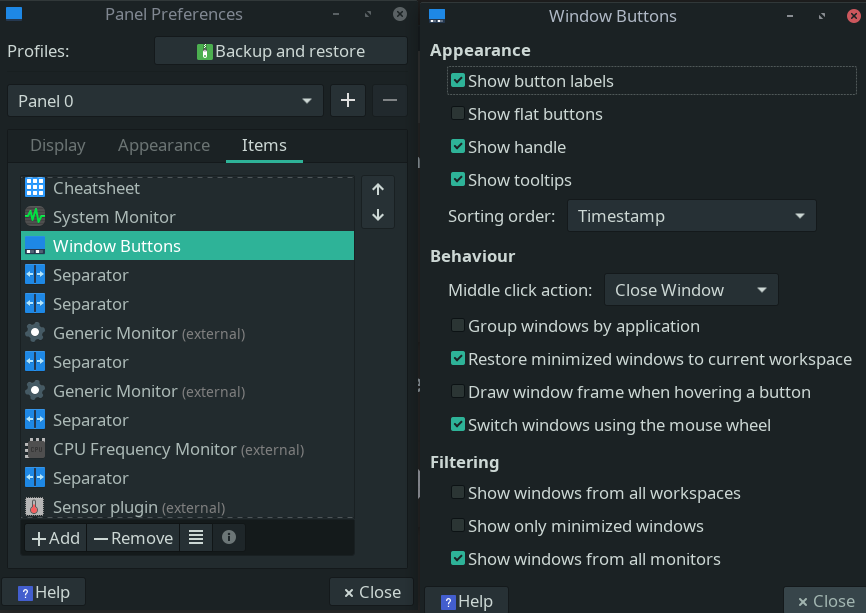Click the move item up arrow
The height and width of the screenshot is (613, 866).
click(378, 189)
